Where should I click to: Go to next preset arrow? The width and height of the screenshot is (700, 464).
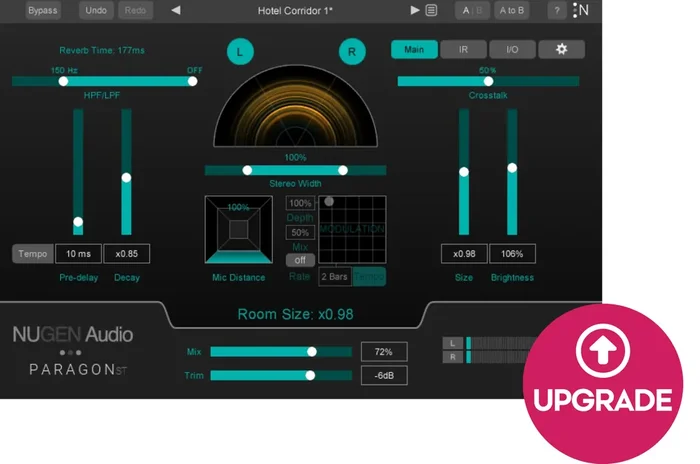[415, 10]
